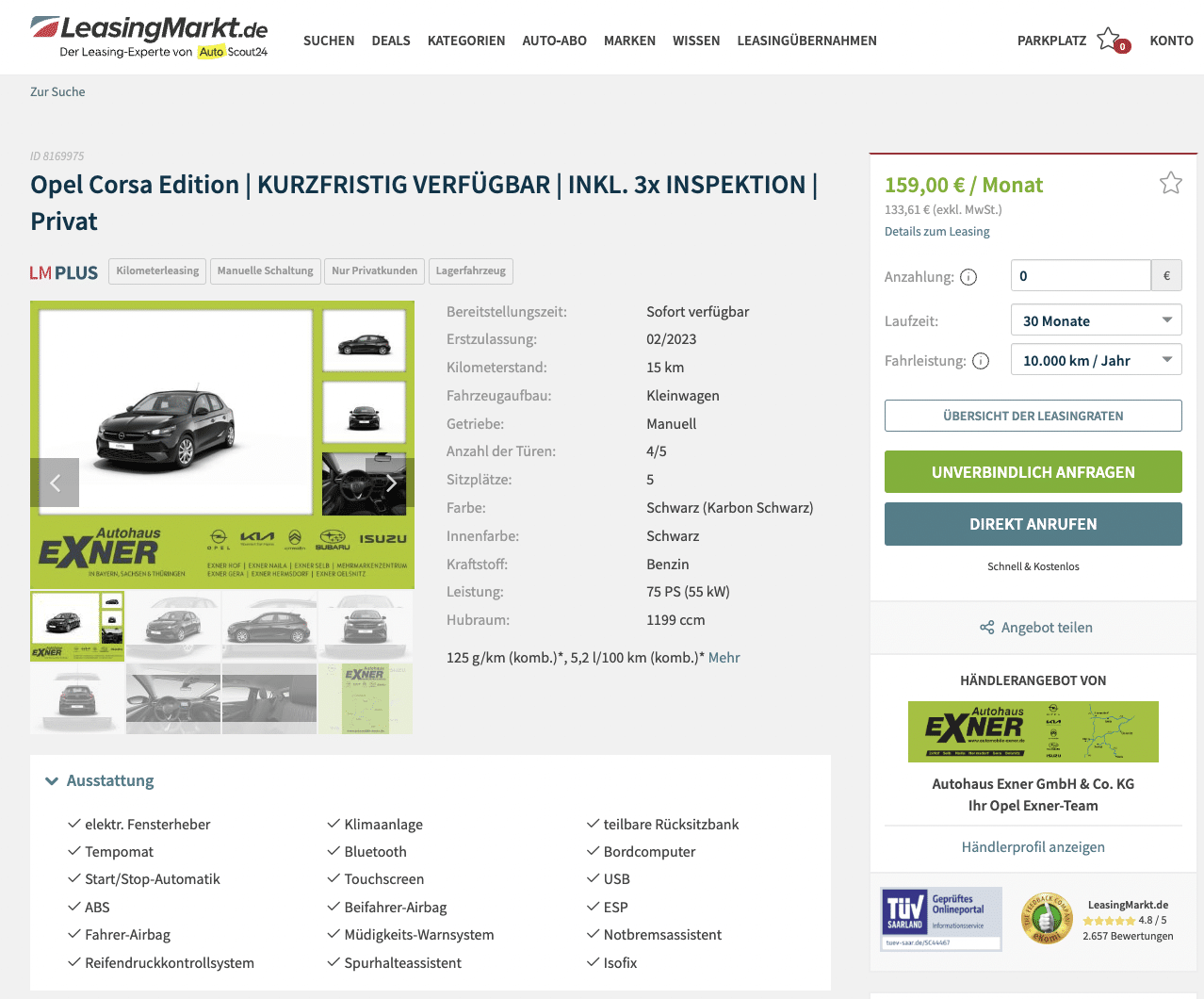
Task: Go to previous gallery image
Action: click(55, 483)
